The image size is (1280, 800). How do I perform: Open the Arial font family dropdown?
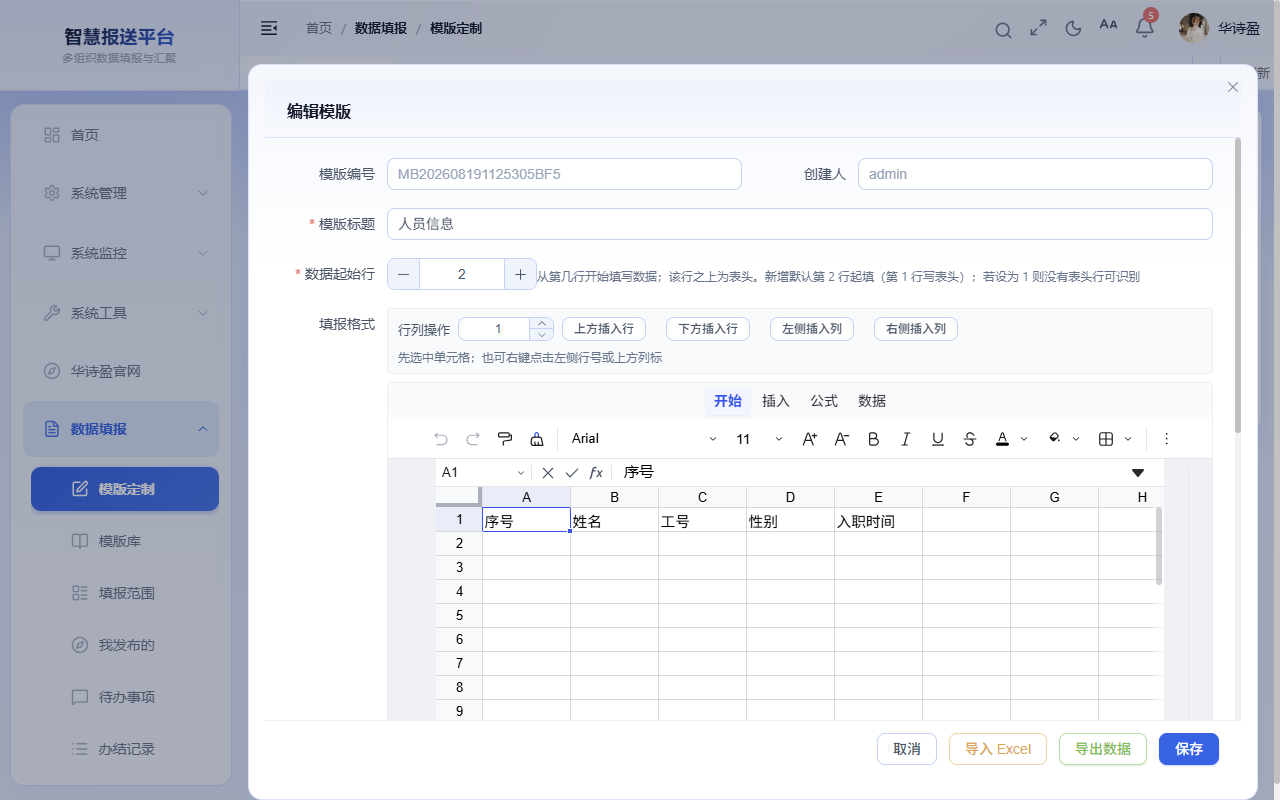pos(644,439)
